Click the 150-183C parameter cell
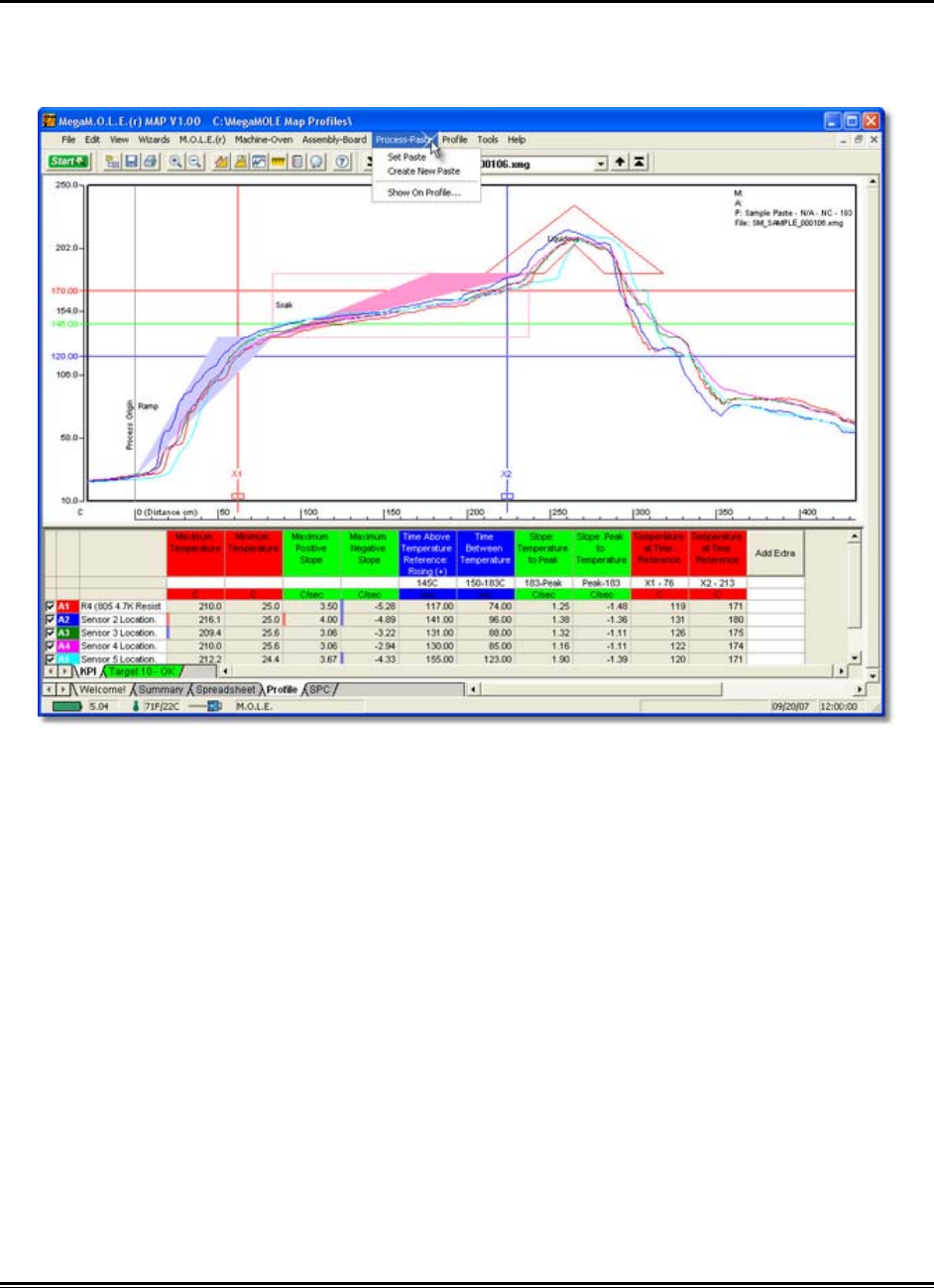Viewport: 934px width, 1288px height. (x=485, y=583)
